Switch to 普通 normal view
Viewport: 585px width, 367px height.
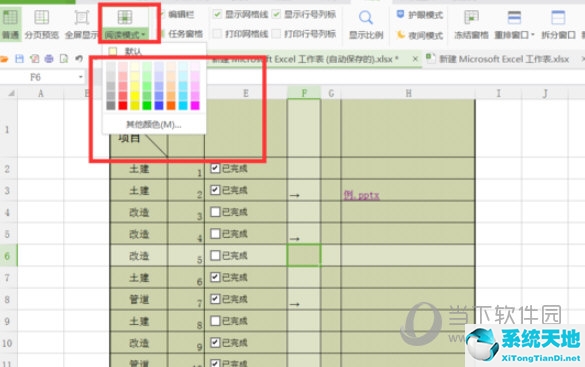(10, 24)
